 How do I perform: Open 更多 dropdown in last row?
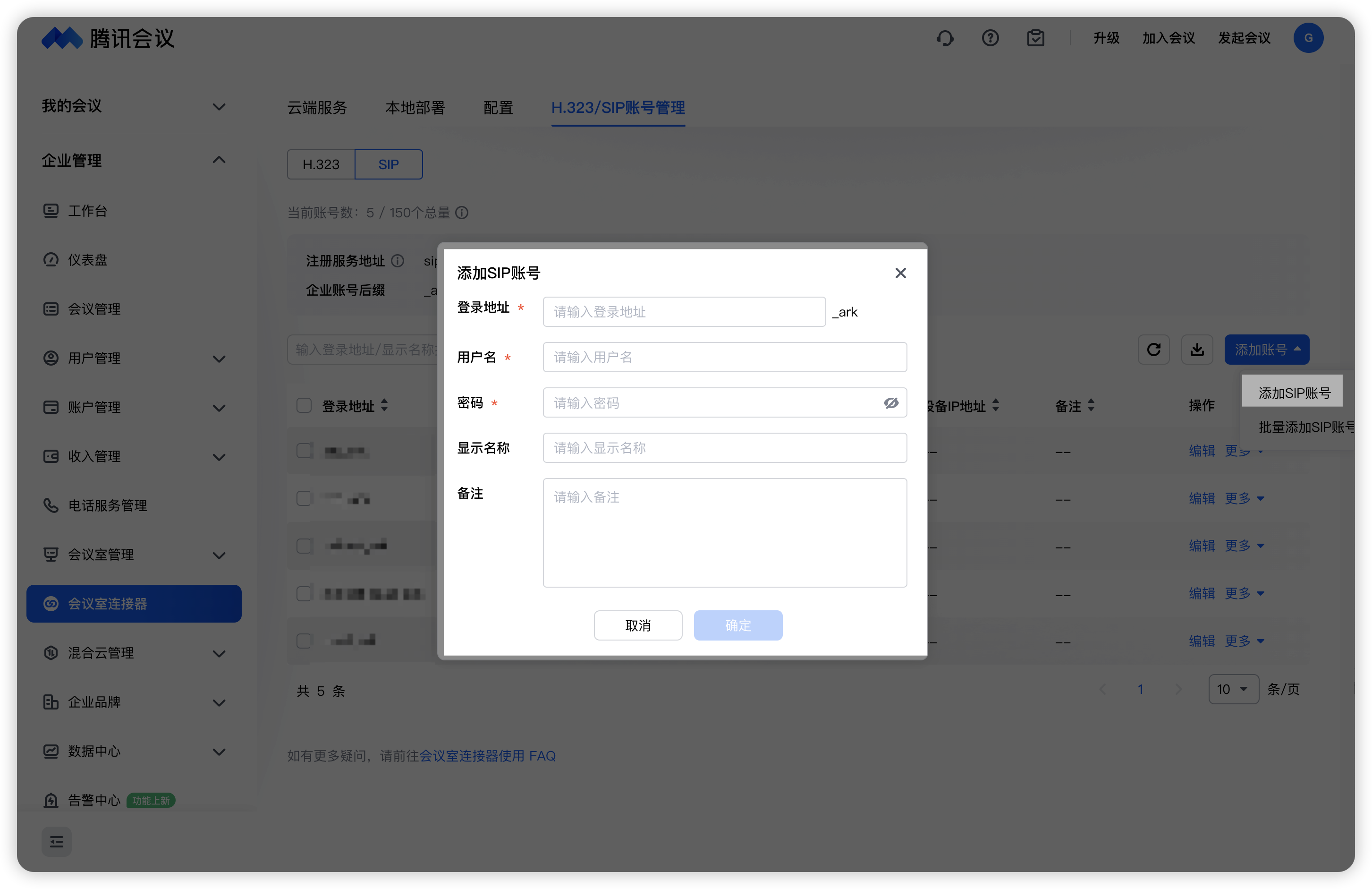point(1244,641)
